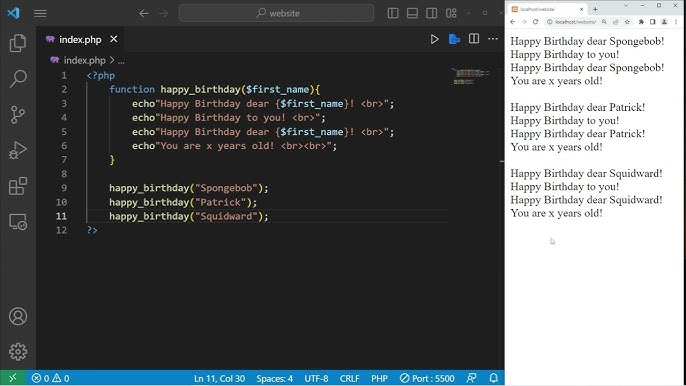Open Run and Debug view
This screenshot has height=386, width=686.
(x=18, y=151)
